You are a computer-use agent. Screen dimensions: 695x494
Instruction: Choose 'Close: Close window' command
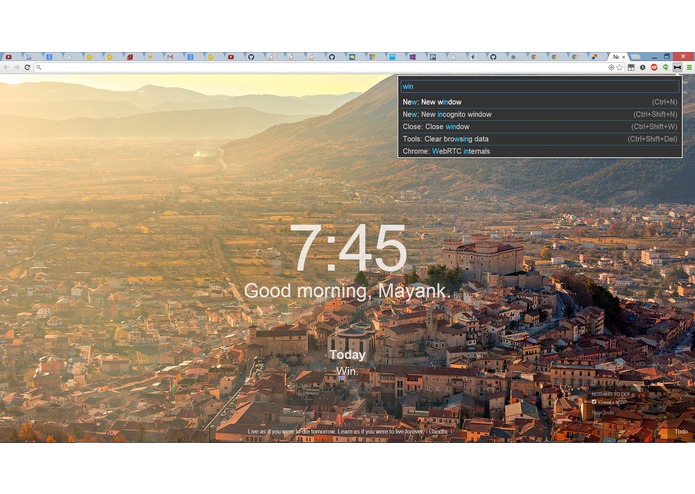[x=540, y=127]
